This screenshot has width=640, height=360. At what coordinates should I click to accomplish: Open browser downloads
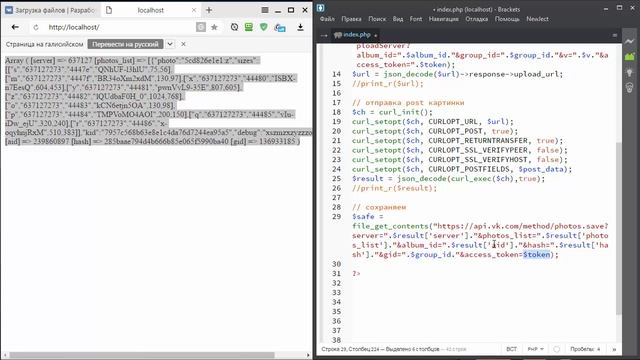[300, 27]
